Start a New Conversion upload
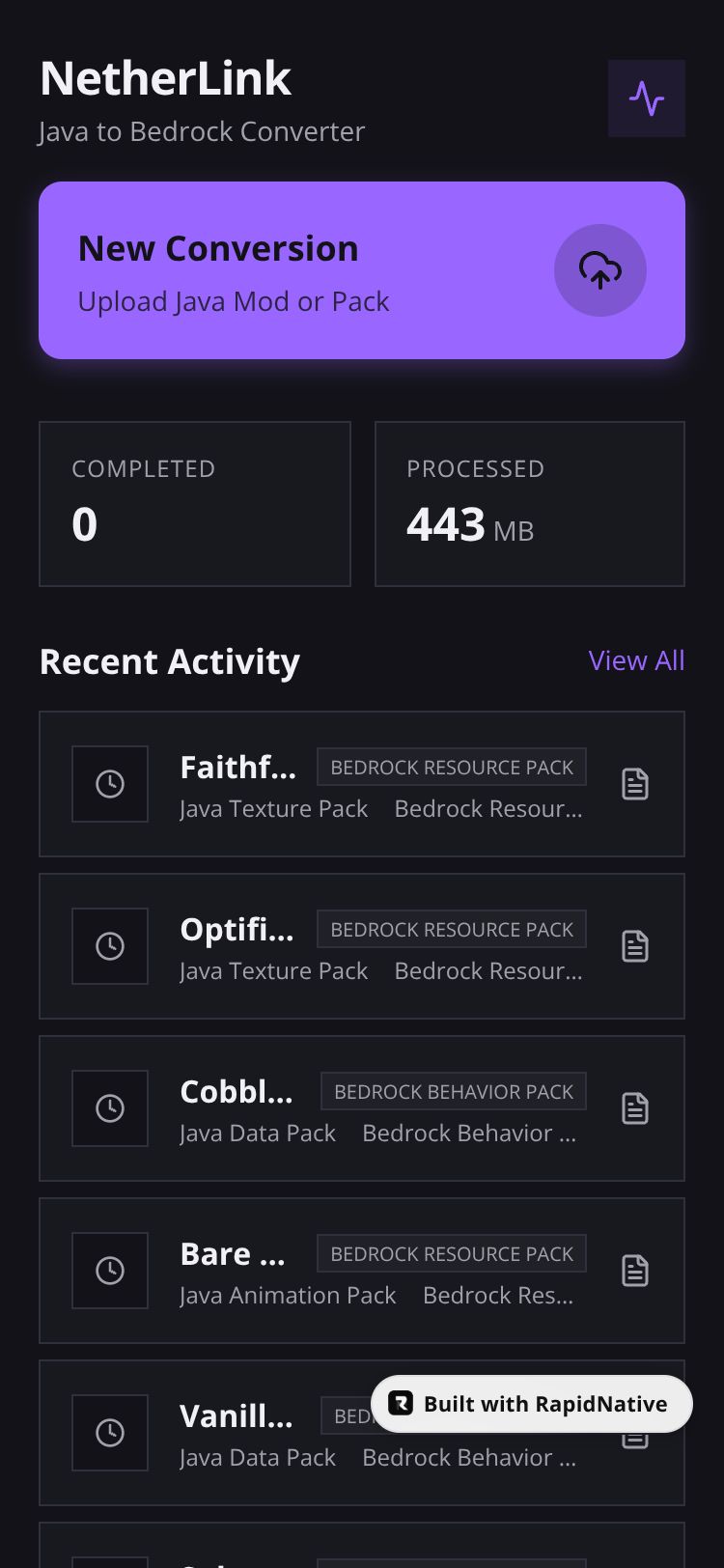This screenshot has width=724, height=1568. (x=362, y=270)
